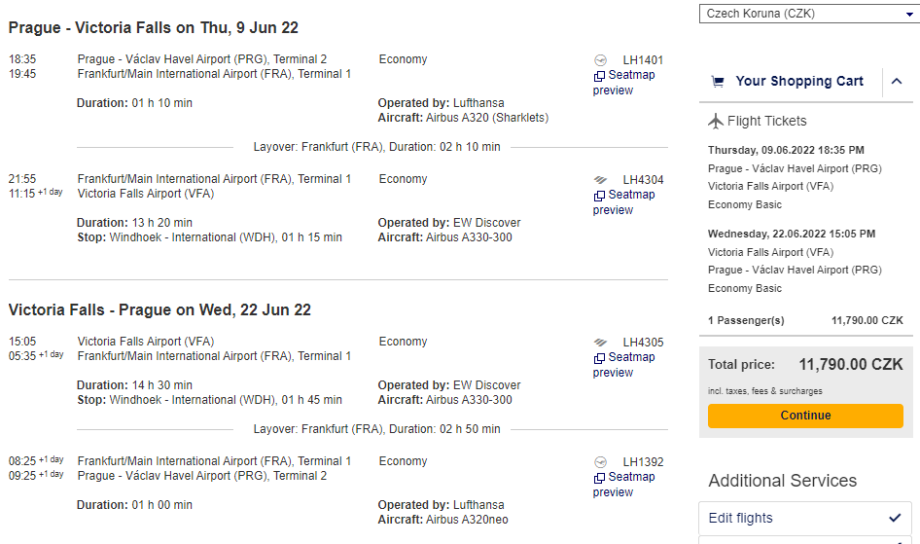Screen dimensions: 920x544
Task: Click the Your Shopping Cart heading
Action: [x=799, y=82]
